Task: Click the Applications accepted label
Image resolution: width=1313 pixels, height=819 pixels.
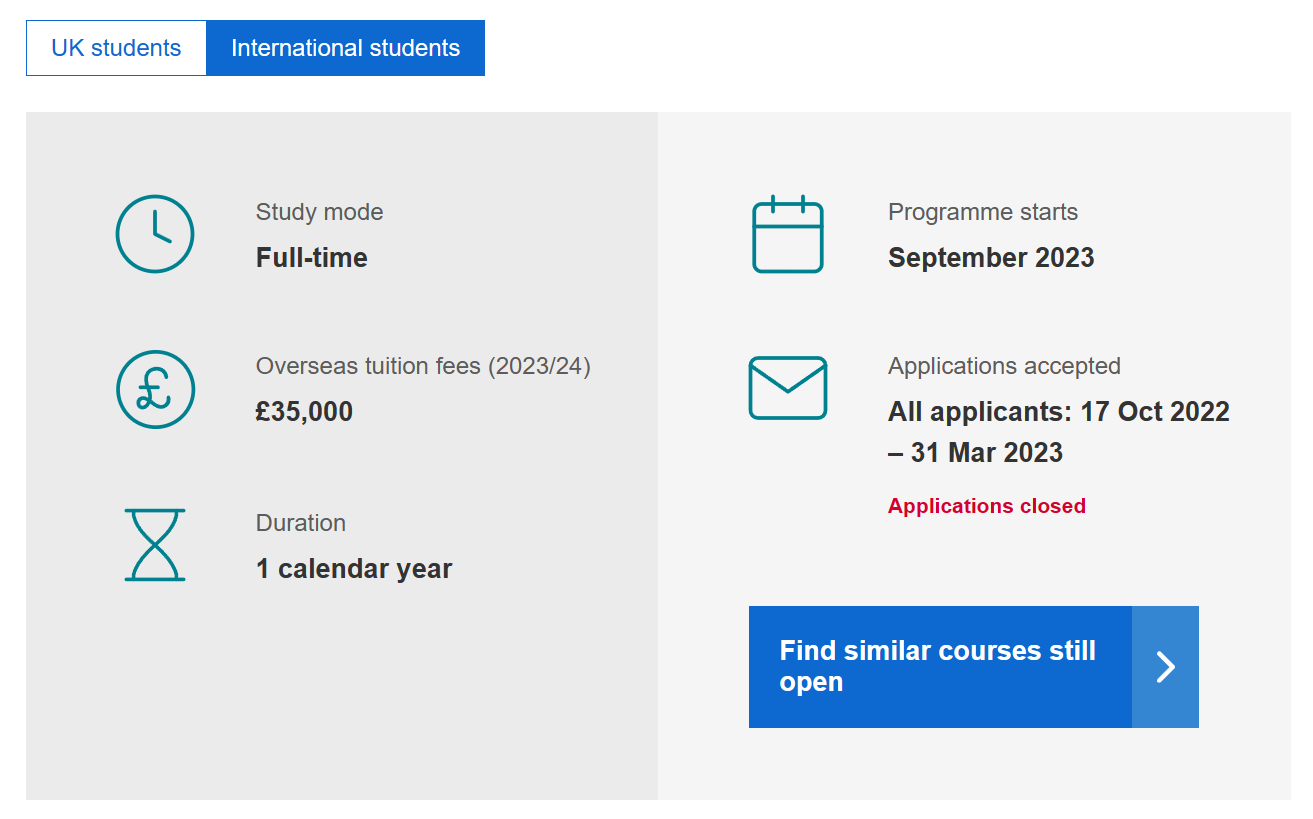Action: (x=1004, y=366)
